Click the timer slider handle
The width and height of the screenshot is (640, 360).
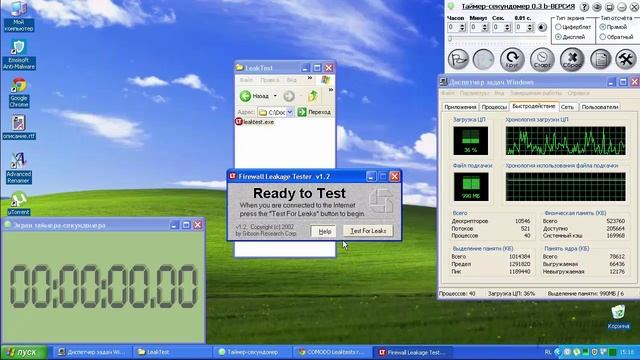click(450, 39)
